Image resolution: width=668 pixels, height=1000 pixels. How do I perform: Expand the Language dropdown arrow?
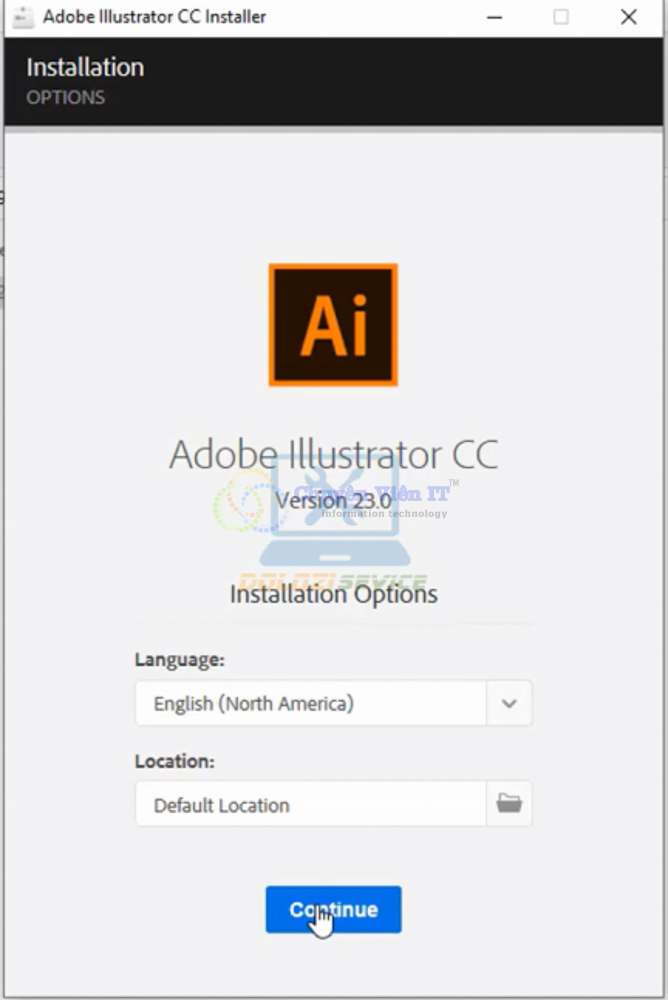[509, 704]
